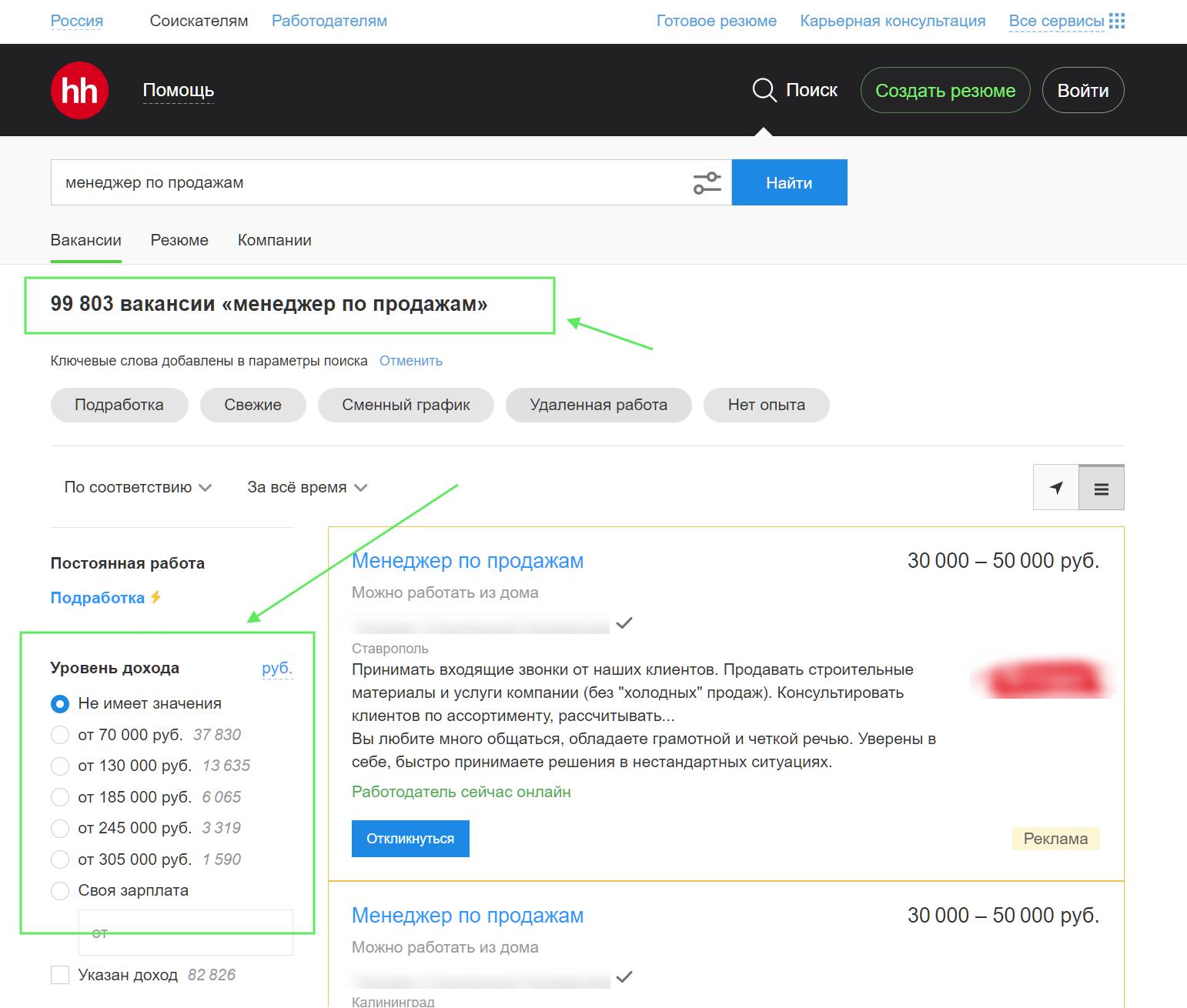Click the Отменить link

410,361
